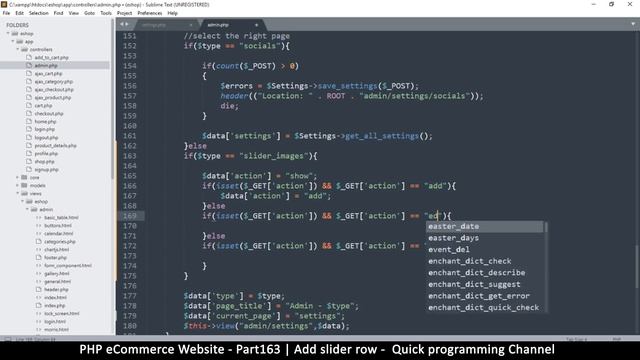Click the views folder icon
640x360 pixels.
[24, 193]
